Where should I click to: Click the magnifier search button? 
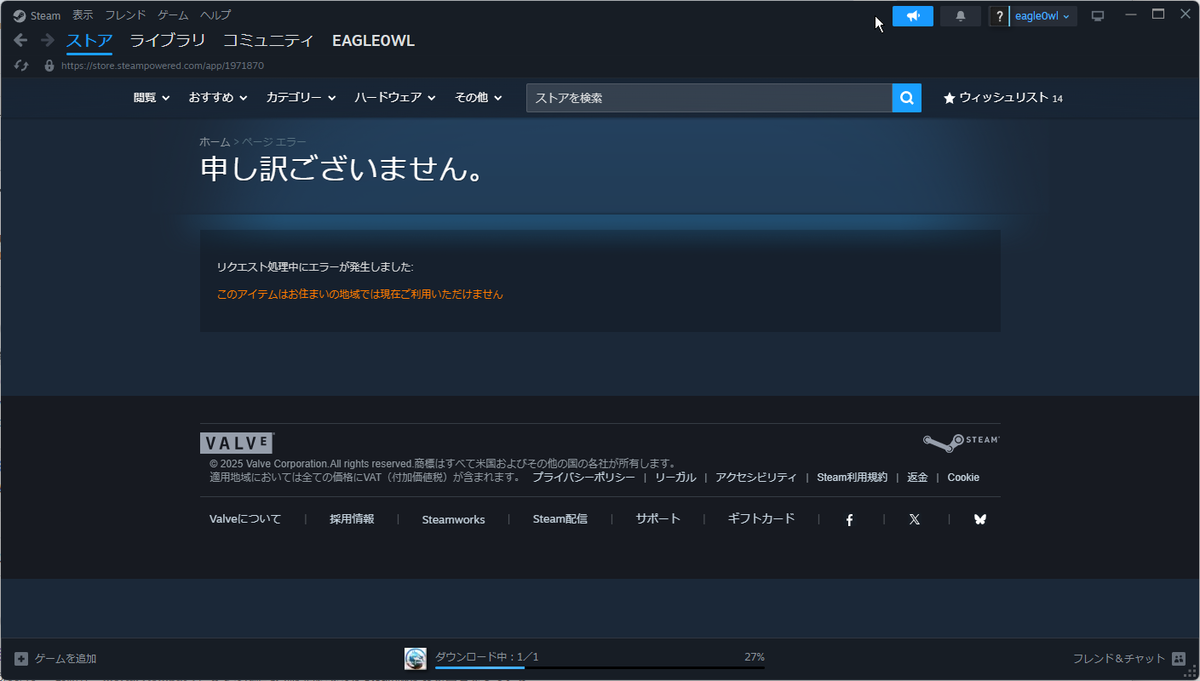pyautogui.click(x=906, y=98)
